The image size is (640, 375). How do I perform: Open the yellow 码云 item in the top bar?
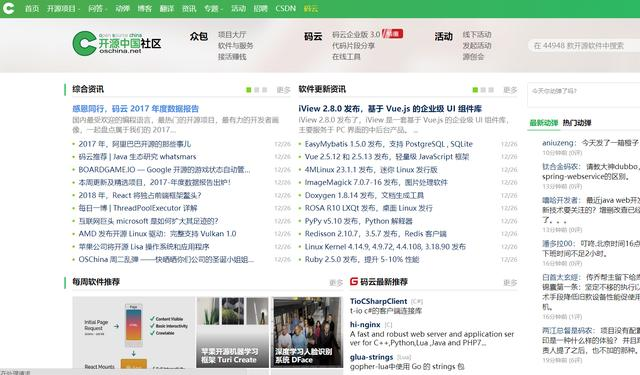pos(311,8)
